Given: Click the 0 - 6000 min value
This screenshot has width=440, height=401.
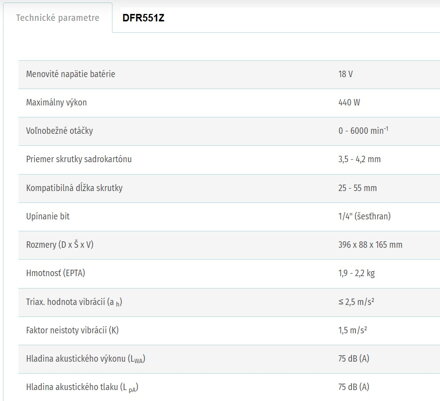Looking at the screenshot, I should point(363,130).
